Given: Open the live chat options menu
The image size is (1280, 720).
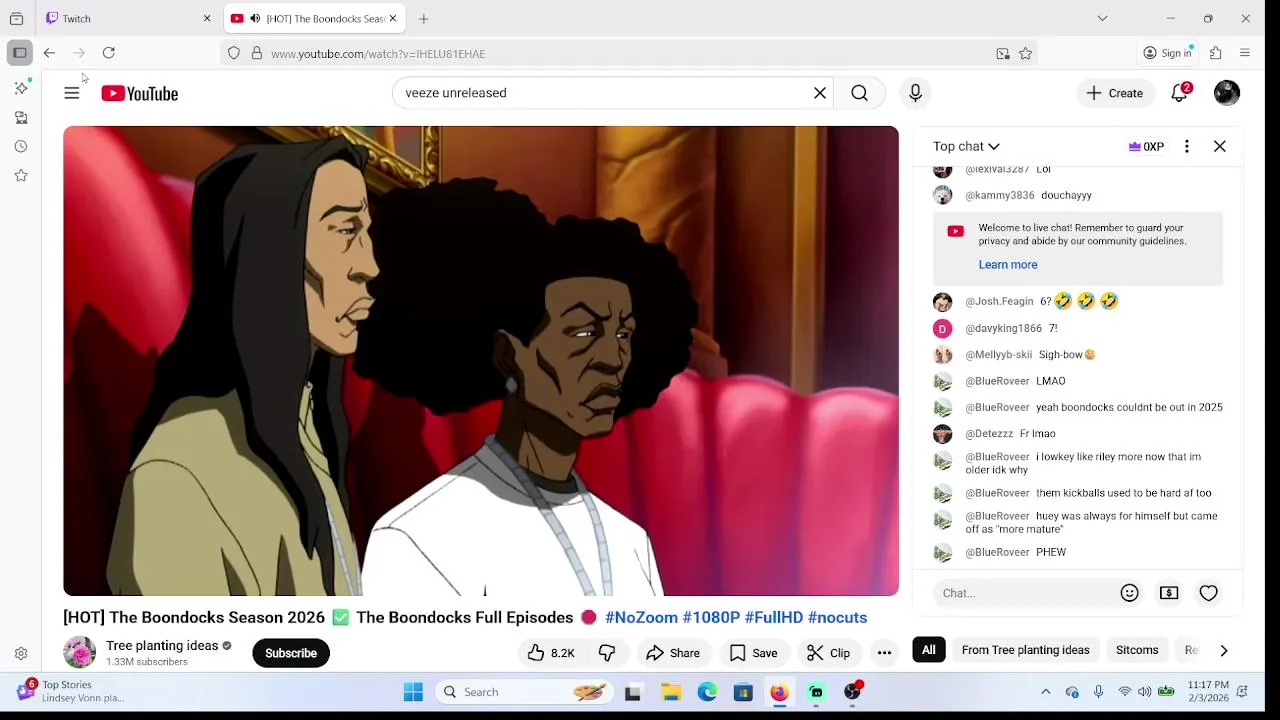Looking at the screenshot, I should (1187, 146).
